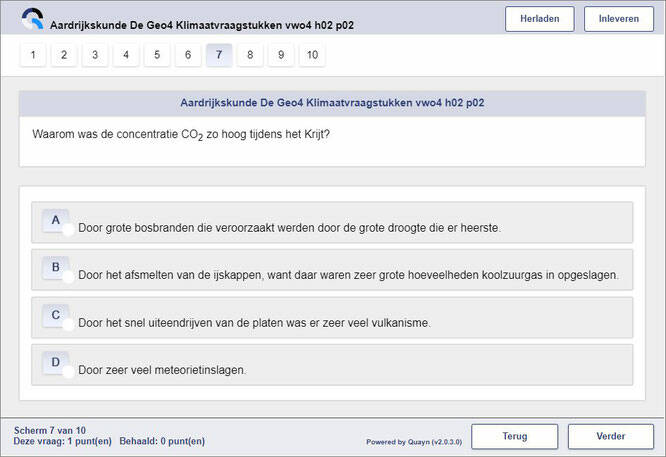Click the Herladen button

[x=539, y=19]
